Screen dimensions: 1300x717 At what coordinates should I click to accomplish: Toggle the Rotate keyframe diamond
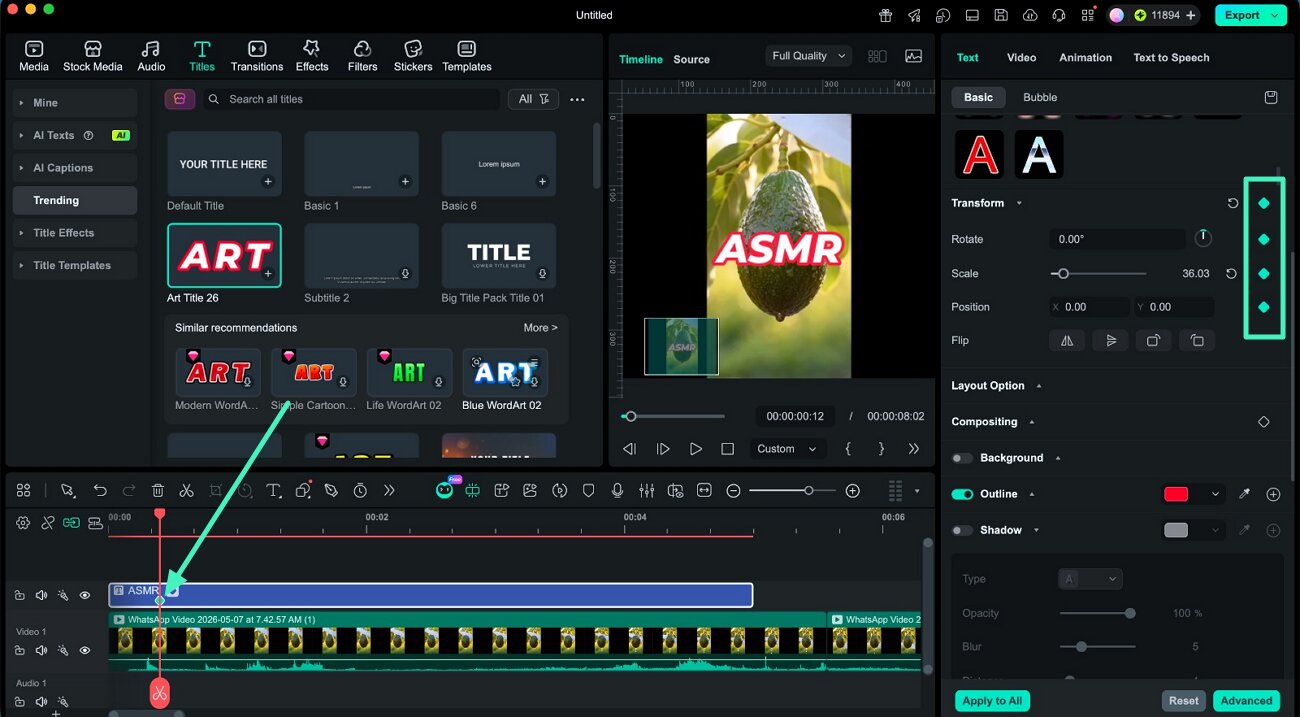pyautogui.click(x=1264, y=239)
